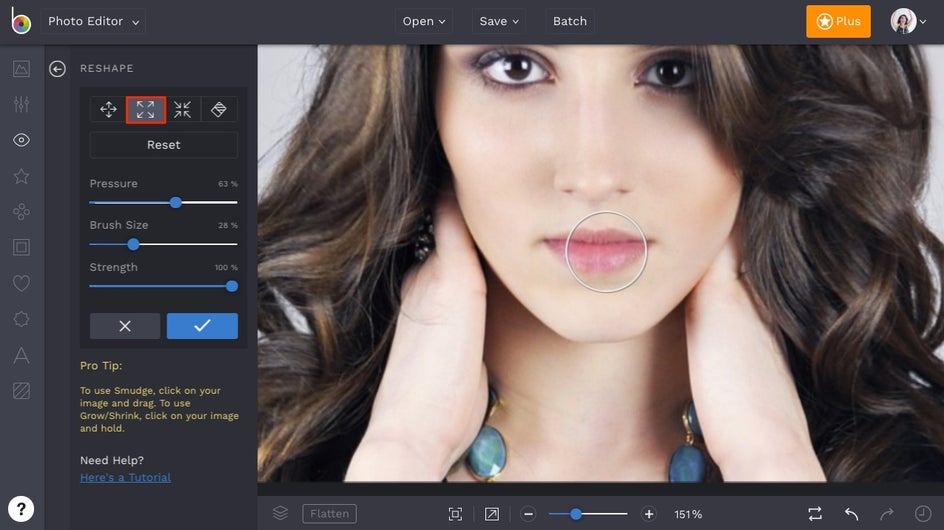Click the Batch menu button

pos(570,21)
